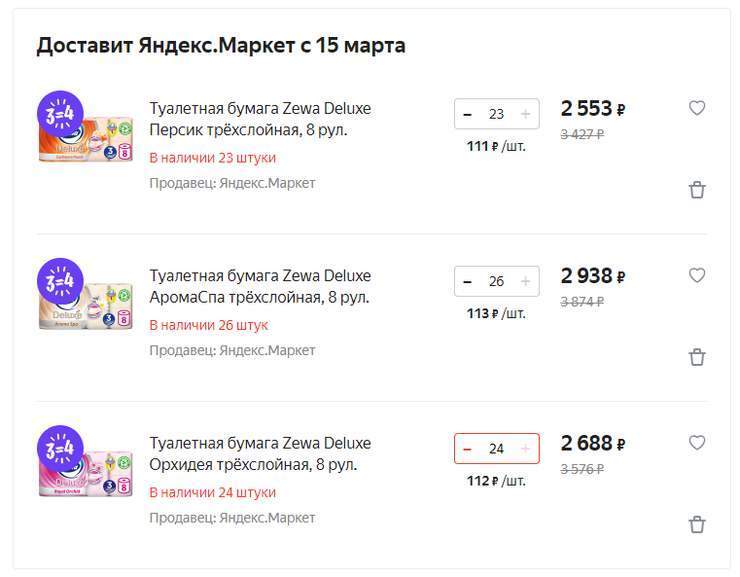This screenshot has height=577, width=740.
Task: Delete Zewa Deluxe Персик from cart
Action: (697, 190)
